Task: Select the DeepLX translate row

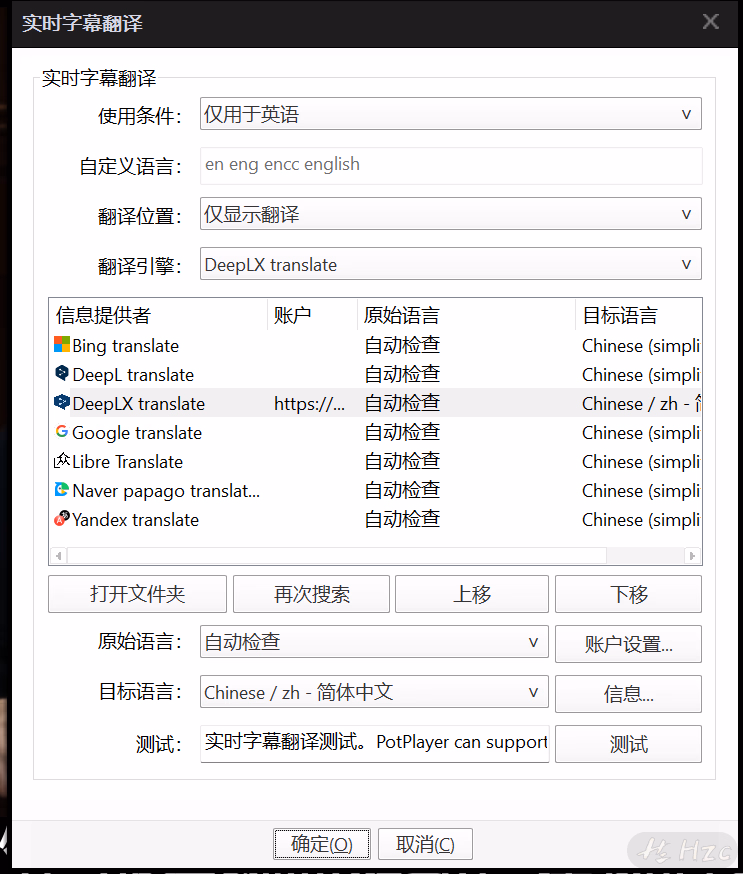Action: pyautogui.click(x=376, y=404)
